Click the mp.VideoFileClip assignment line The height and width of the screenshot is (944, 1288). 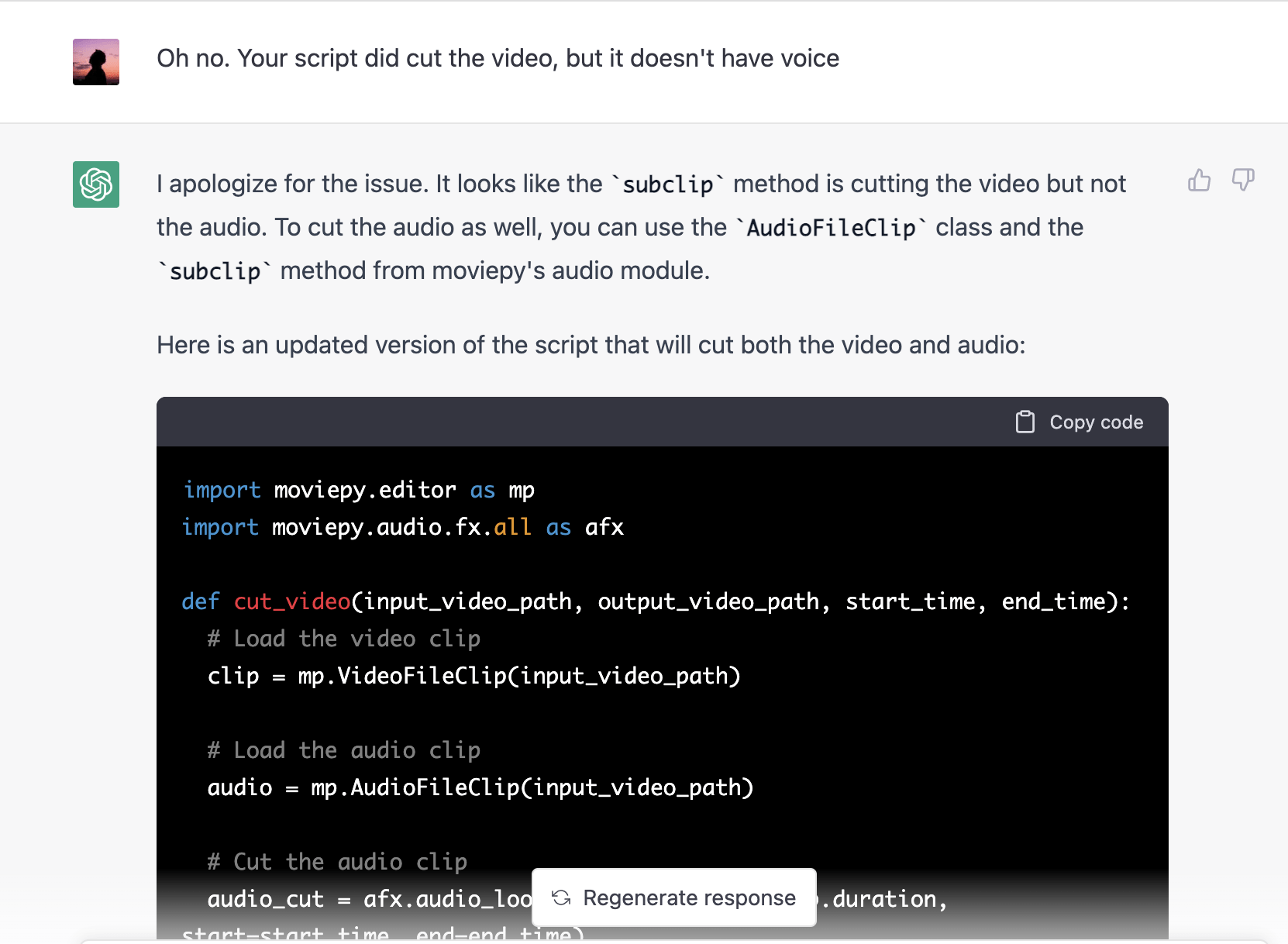474,676
